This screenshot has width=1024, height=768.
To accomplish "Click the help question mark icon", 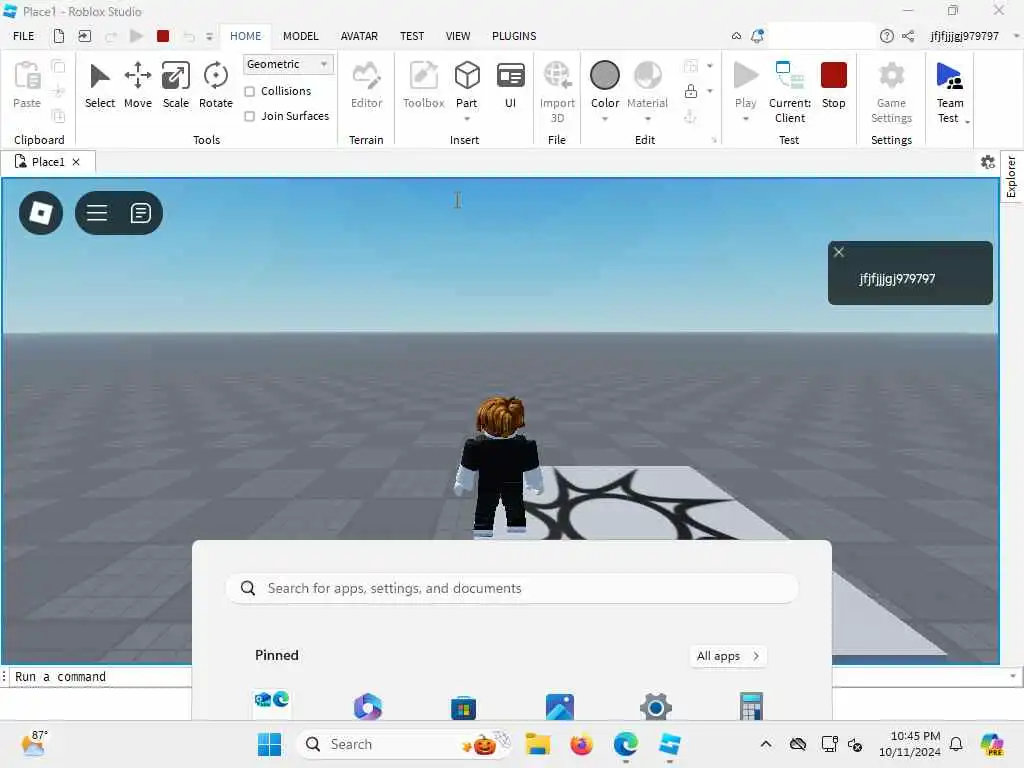I will pyautogui.click(x=886, y=36).
